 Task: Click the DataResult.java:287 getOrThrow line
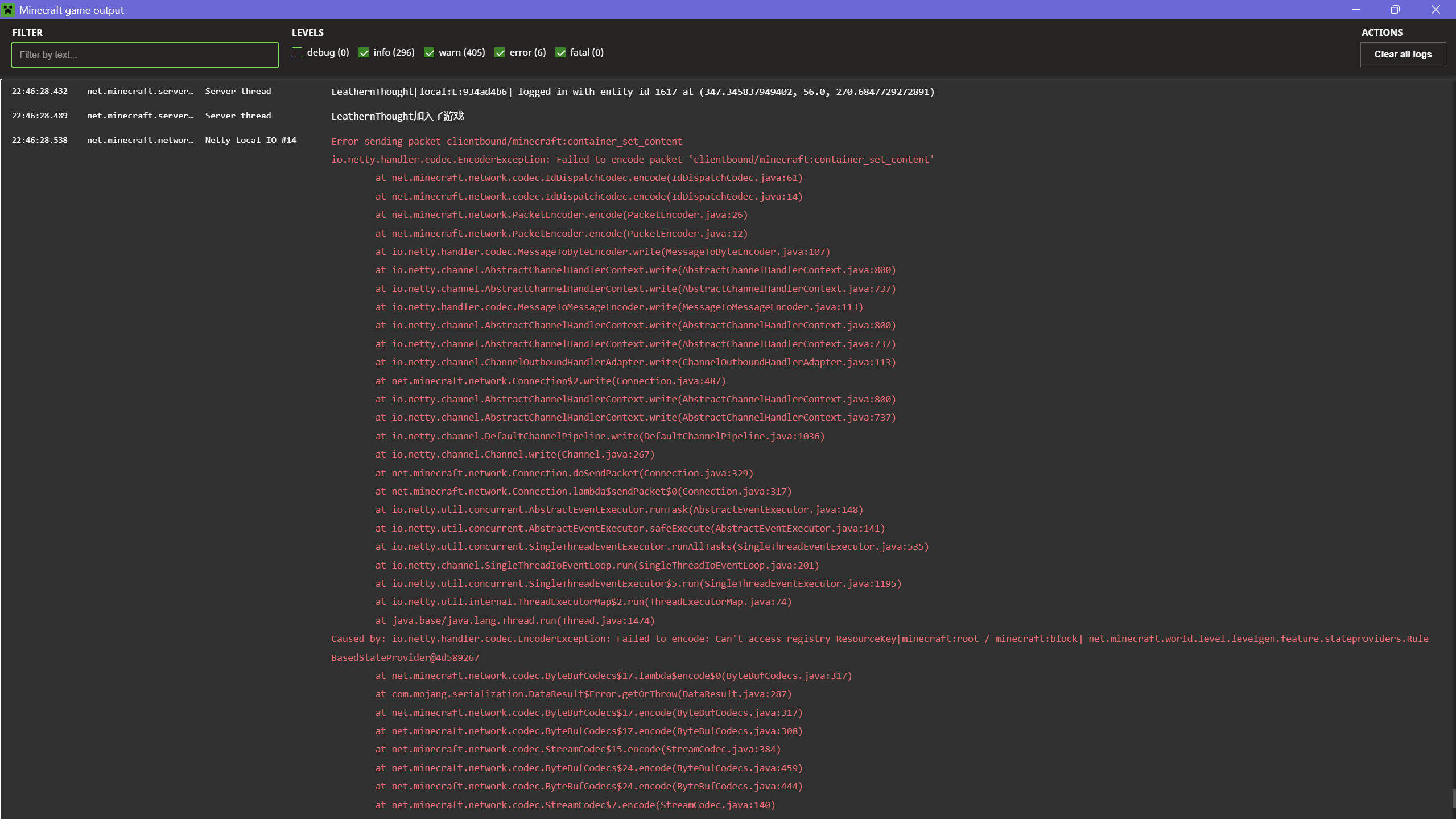[x=583, y=694]
